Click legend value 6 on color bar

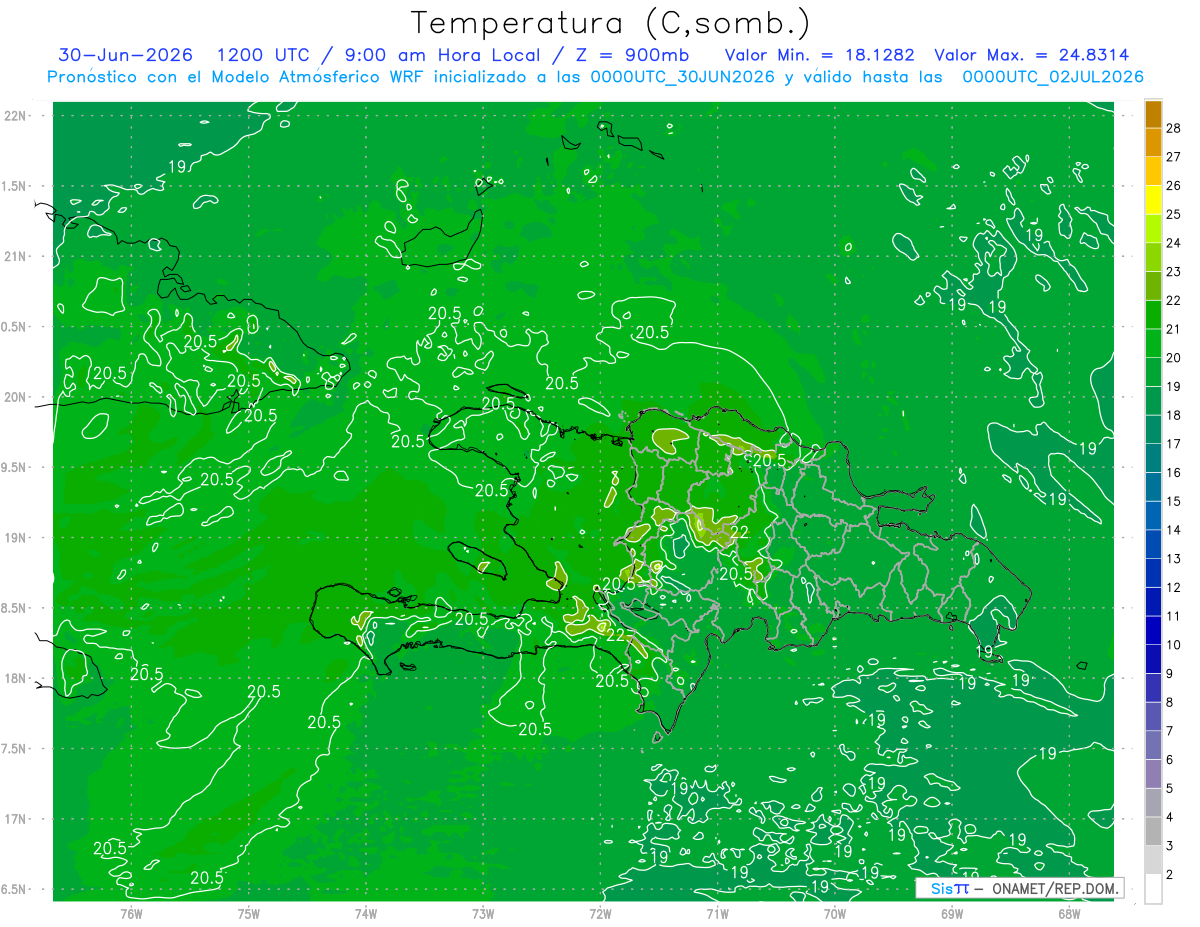click(1172, 760)
